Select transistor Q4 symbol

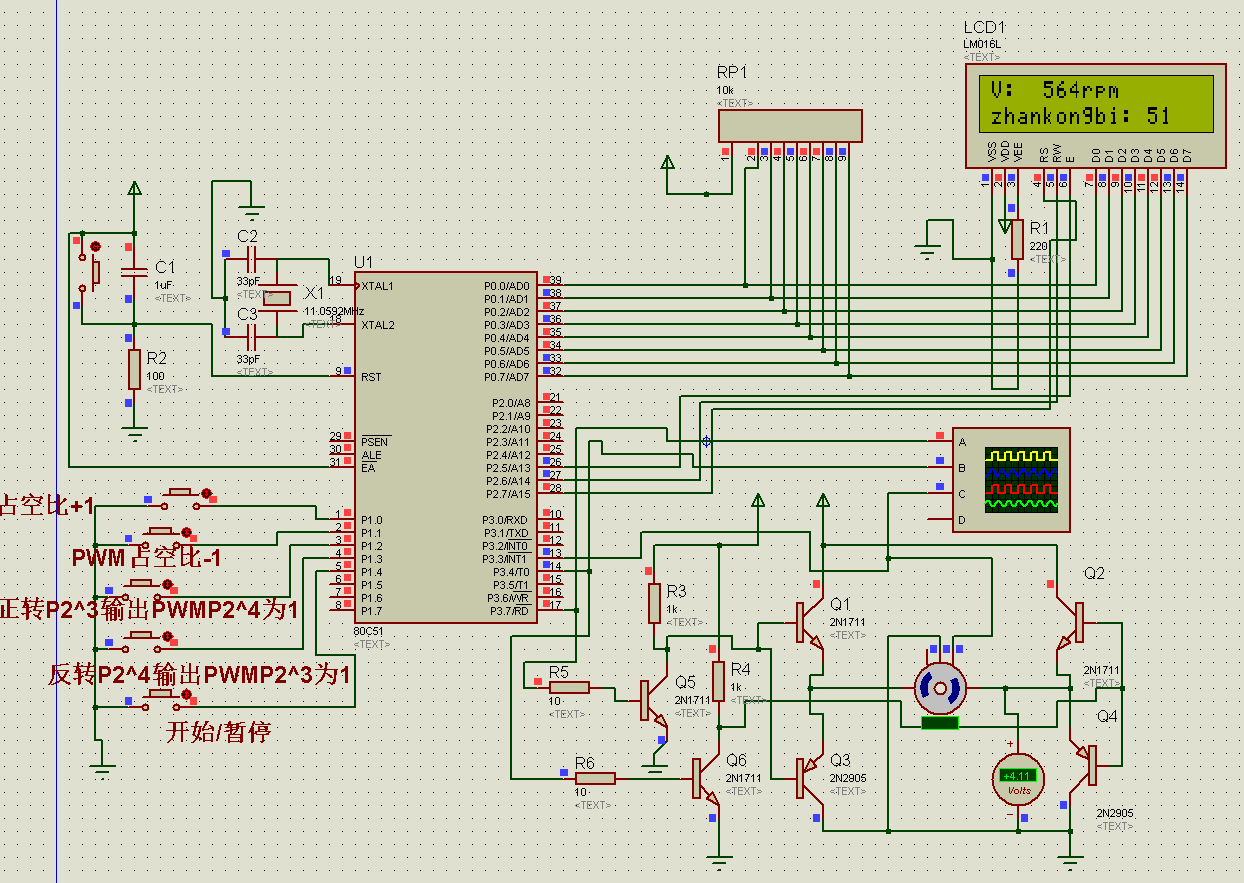coord(1082,765)
